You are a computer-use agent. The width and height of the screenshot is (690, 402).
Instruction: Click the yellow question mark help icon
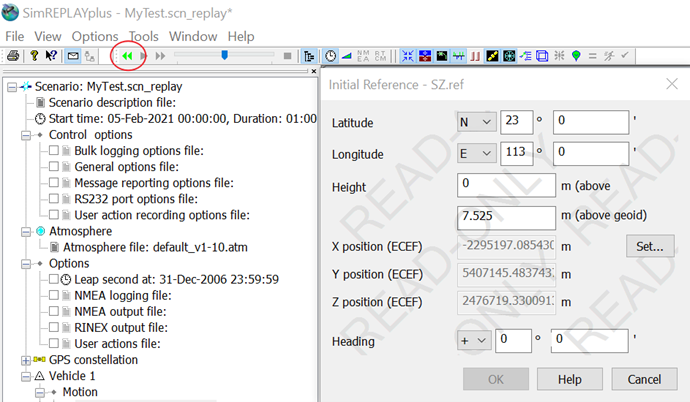[x=33, y=56]
